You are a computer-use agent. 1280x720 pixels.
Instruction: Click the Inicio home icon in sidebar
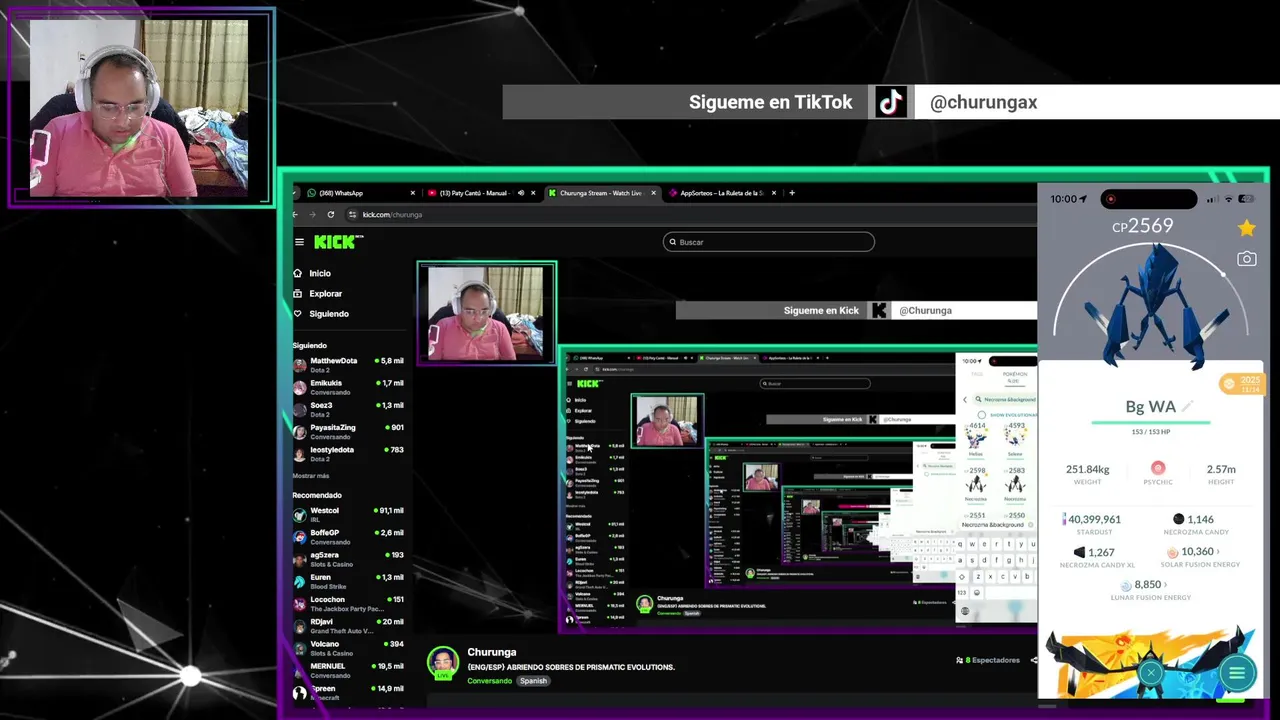[298, 273]
